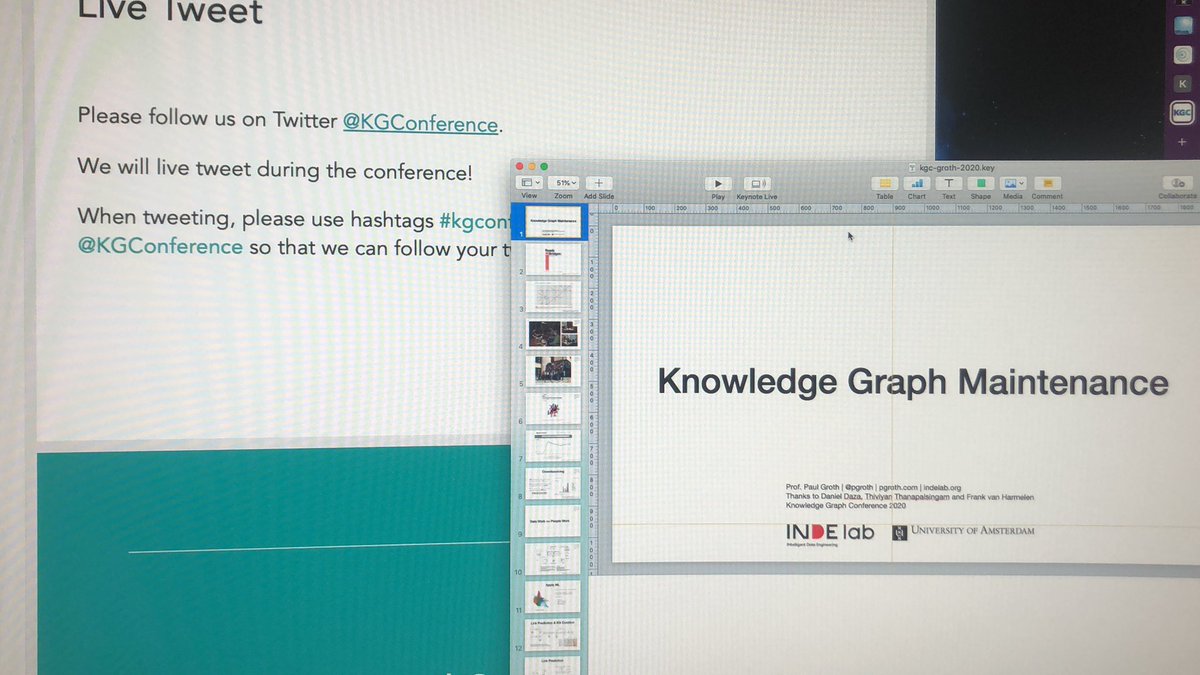Add a Comment from the toolbar
This screenshot has height=675, width=1200.
[x=1047, y=184]
